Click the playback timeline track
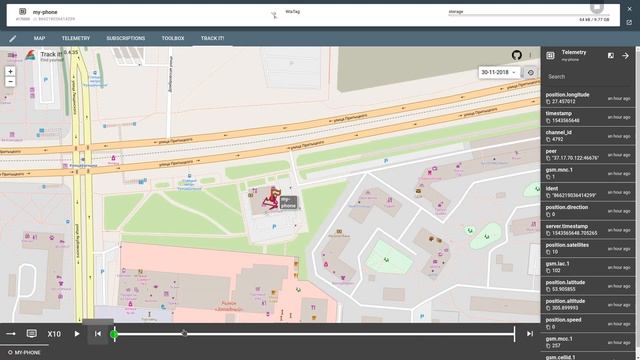The height and width of the screenshot is (360, 640). pos(314,334)
